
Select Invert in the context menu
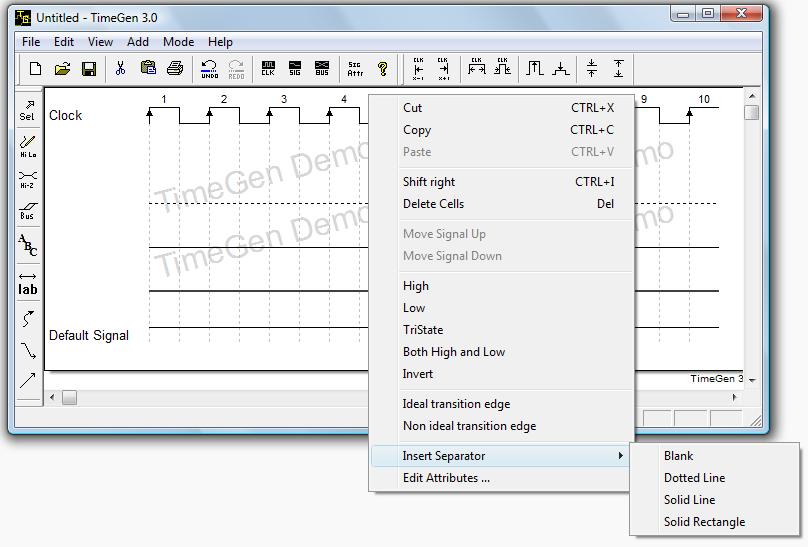pos(418,374)
